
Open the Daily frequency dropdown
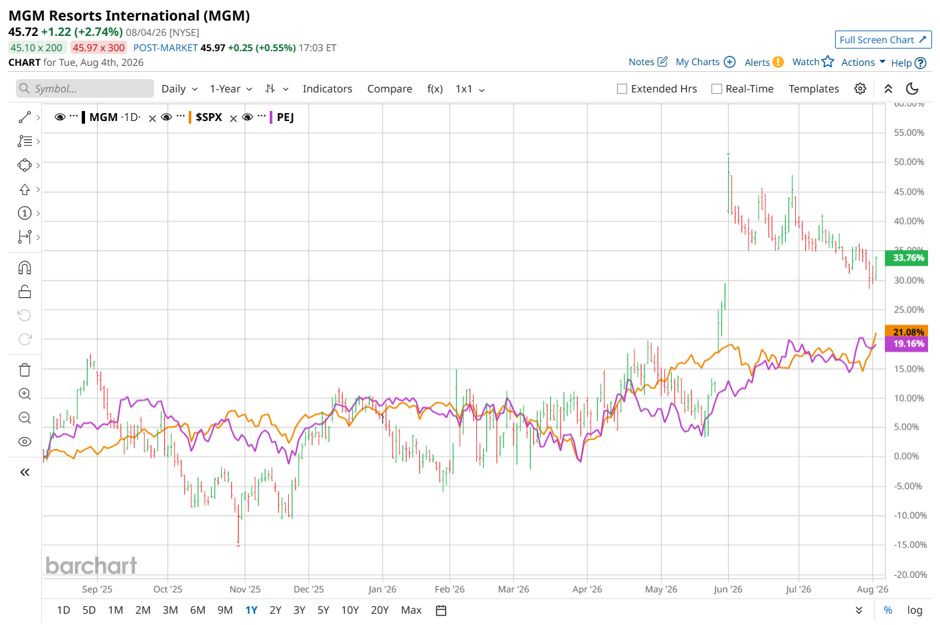coord(179,89)
